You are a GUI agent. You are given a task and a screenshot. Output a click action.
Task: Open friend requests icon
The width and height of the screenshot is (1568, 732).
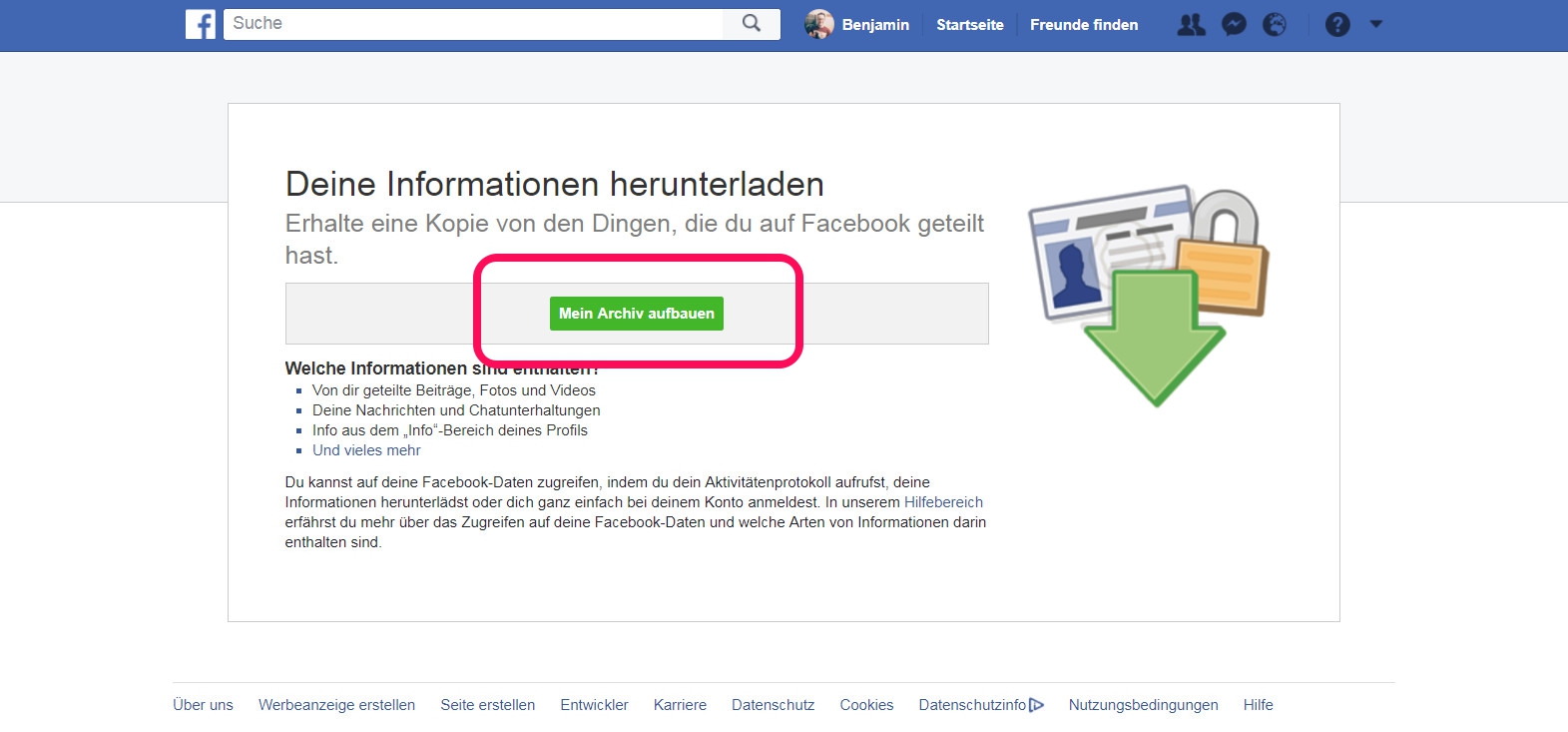click(x=1191, y=25)
